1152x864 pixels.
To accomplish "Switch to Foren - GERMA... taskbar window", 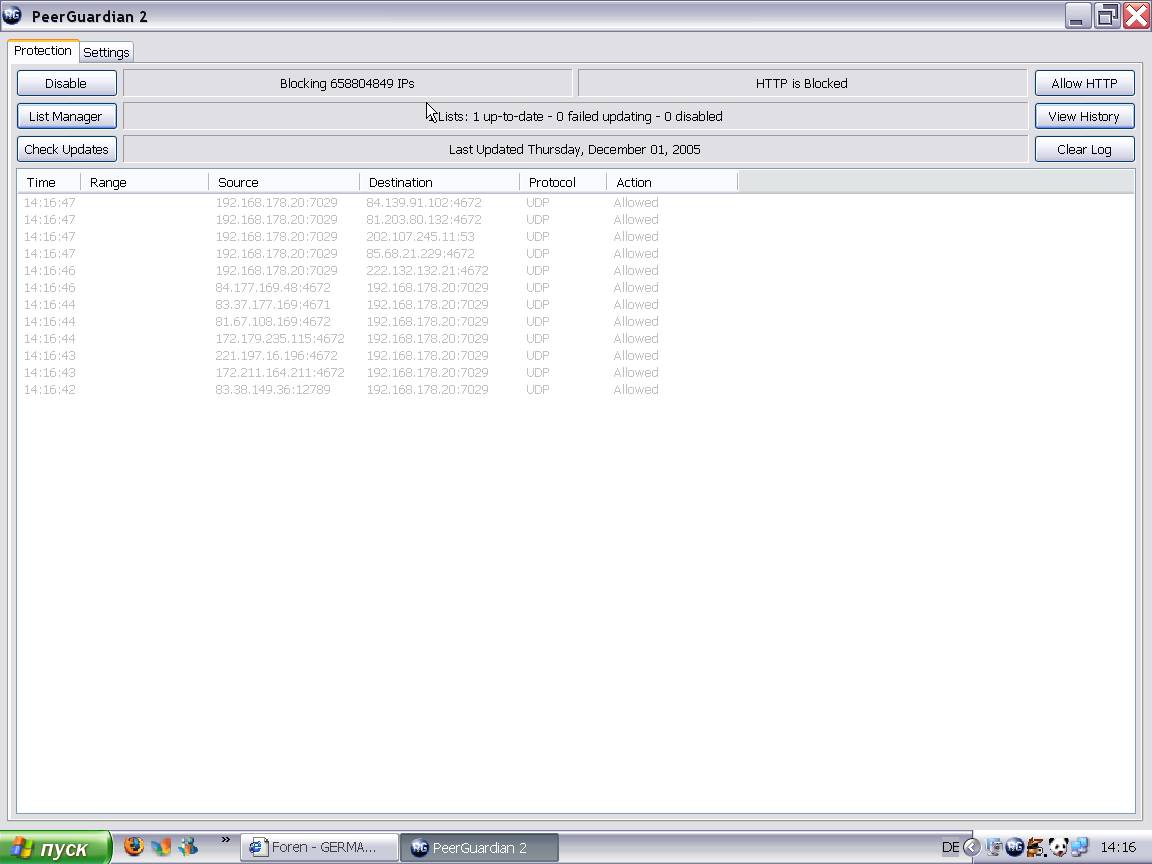I will pos(320,847).
